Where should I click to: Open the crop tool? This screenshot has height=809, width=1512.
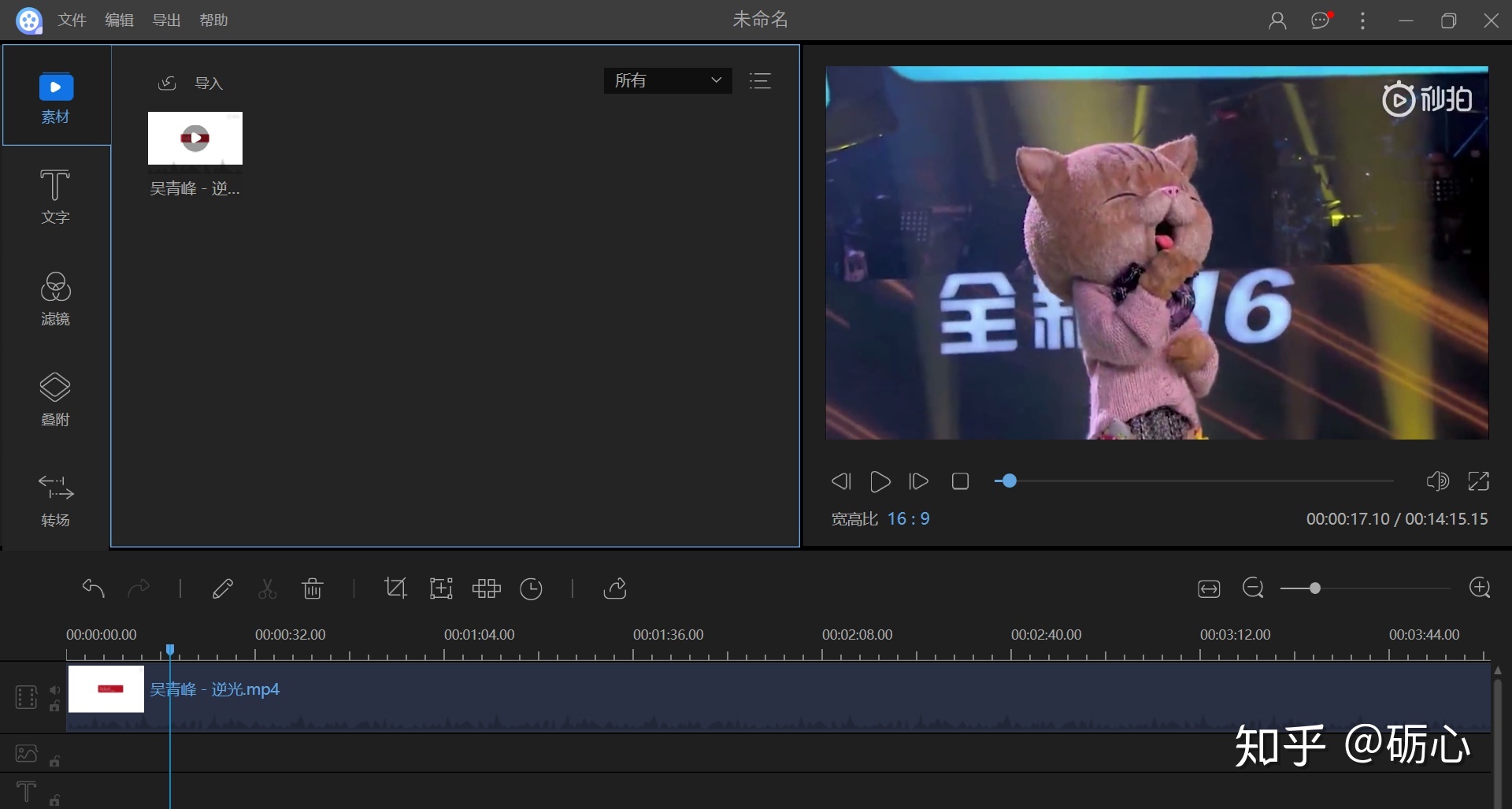395,588
